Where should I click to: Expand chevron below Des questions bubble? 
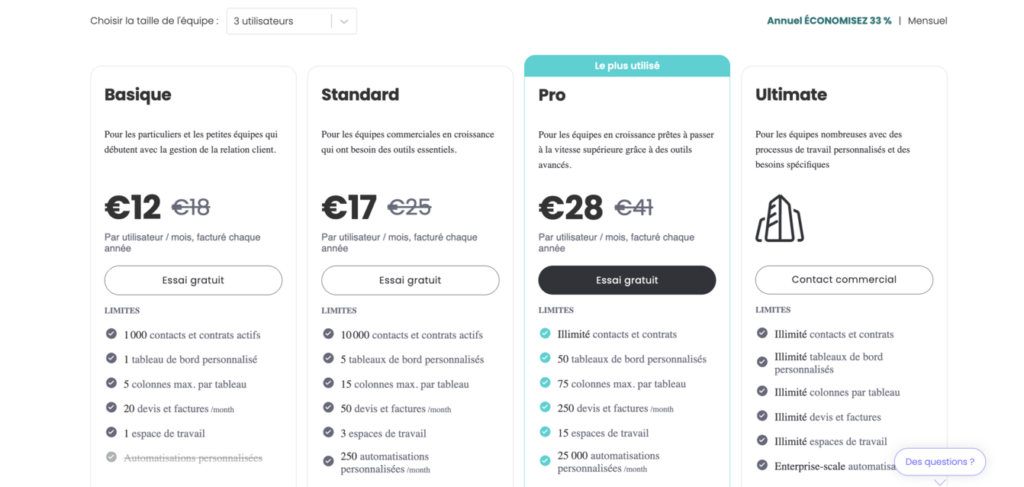click(x=939, y=481)
